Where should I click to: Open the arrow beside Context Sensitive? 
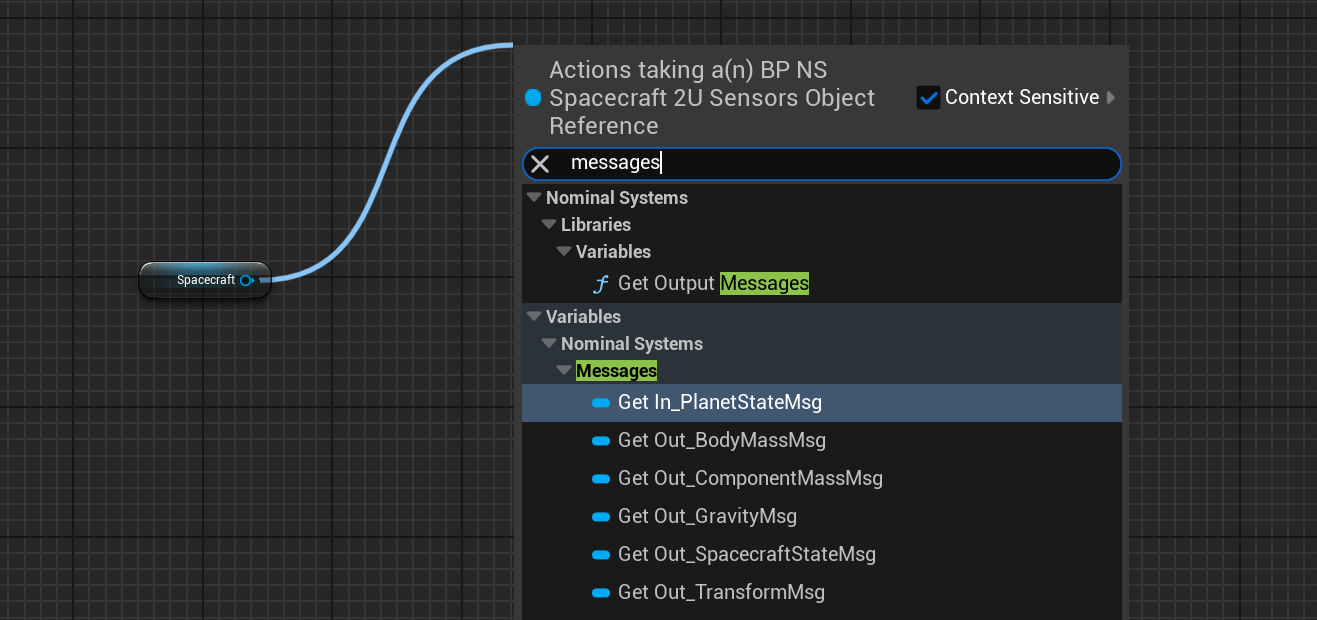tap(1111, 97)
